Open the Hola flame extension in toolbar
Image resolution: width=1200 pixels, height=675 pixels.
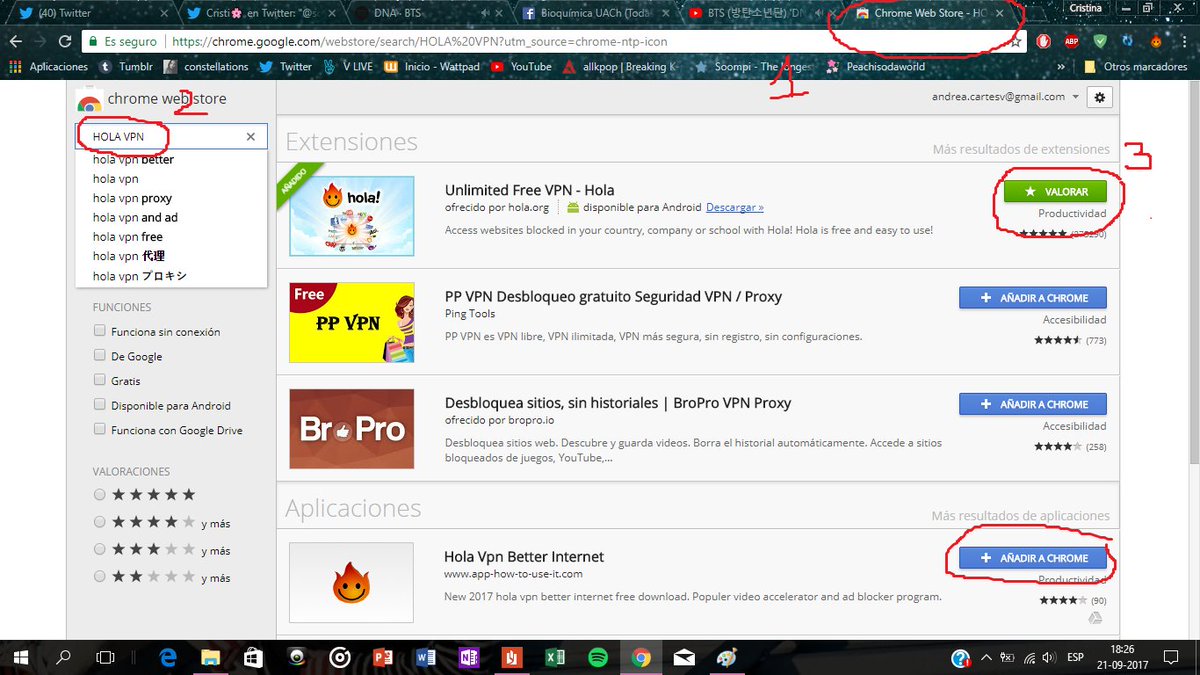click(1155, 42)
